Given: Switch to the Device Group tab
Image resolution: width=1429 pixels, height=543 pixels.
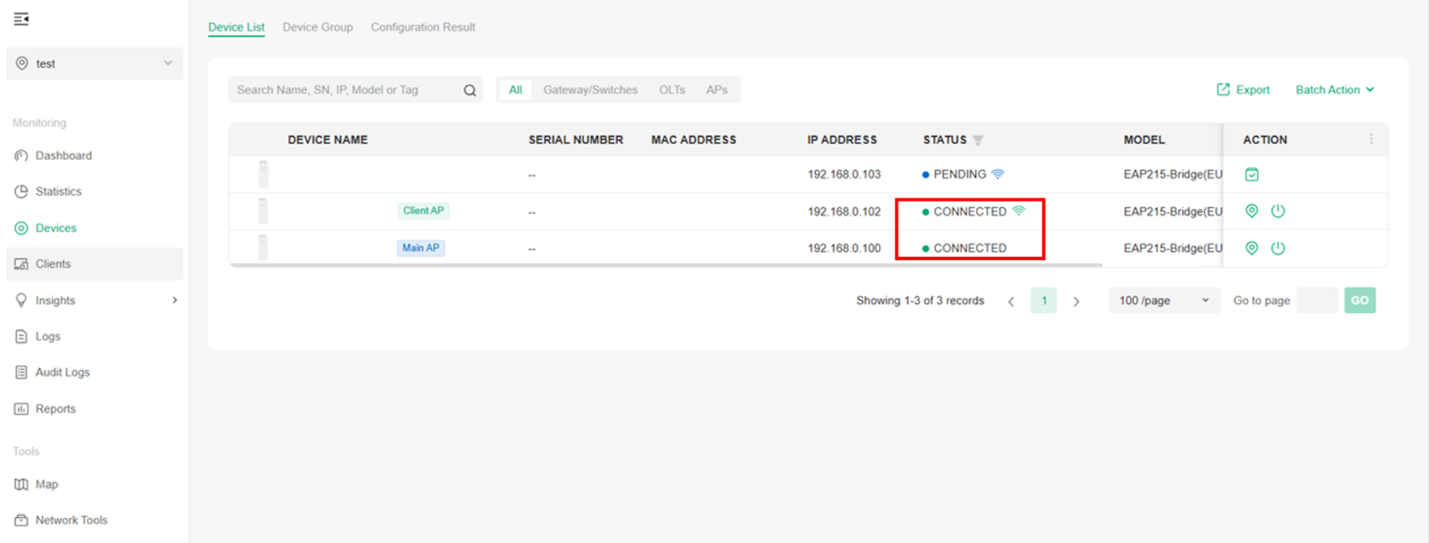Looking at the screenshot, I should coord(317,27).
